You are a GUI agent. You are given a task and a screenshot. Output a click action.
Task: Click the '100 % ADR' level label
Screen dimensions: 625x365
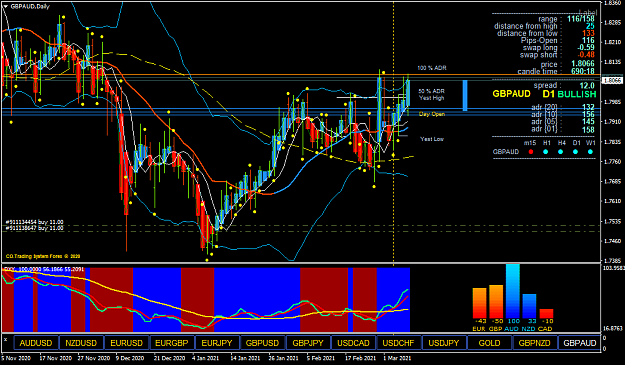click(x=432, y=68)
